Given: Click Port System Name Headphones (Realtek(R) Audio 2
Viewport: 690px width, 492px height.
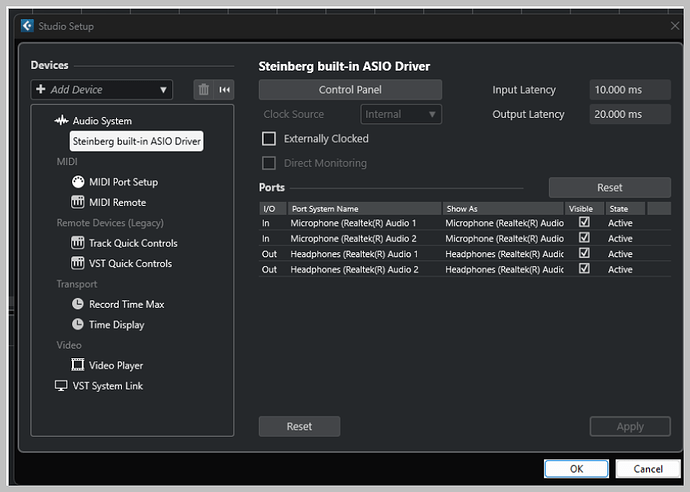Looking at the screenshot, I should tap(354, 269).
